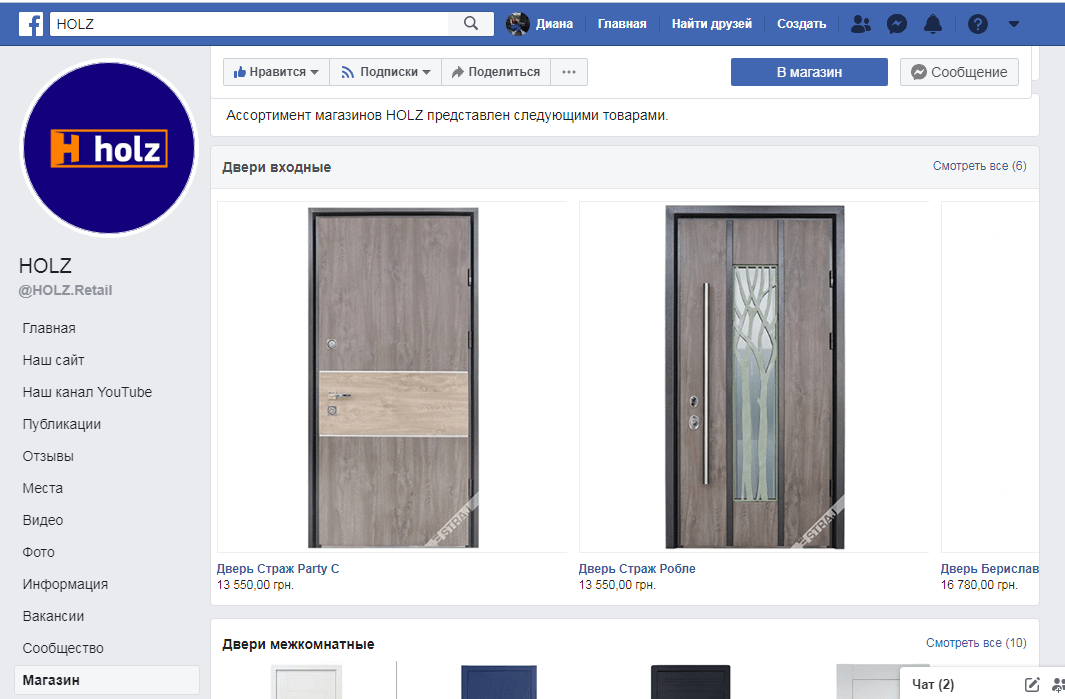
Task: Open the Подписки dropdown button
Action: tap(386, 72)
